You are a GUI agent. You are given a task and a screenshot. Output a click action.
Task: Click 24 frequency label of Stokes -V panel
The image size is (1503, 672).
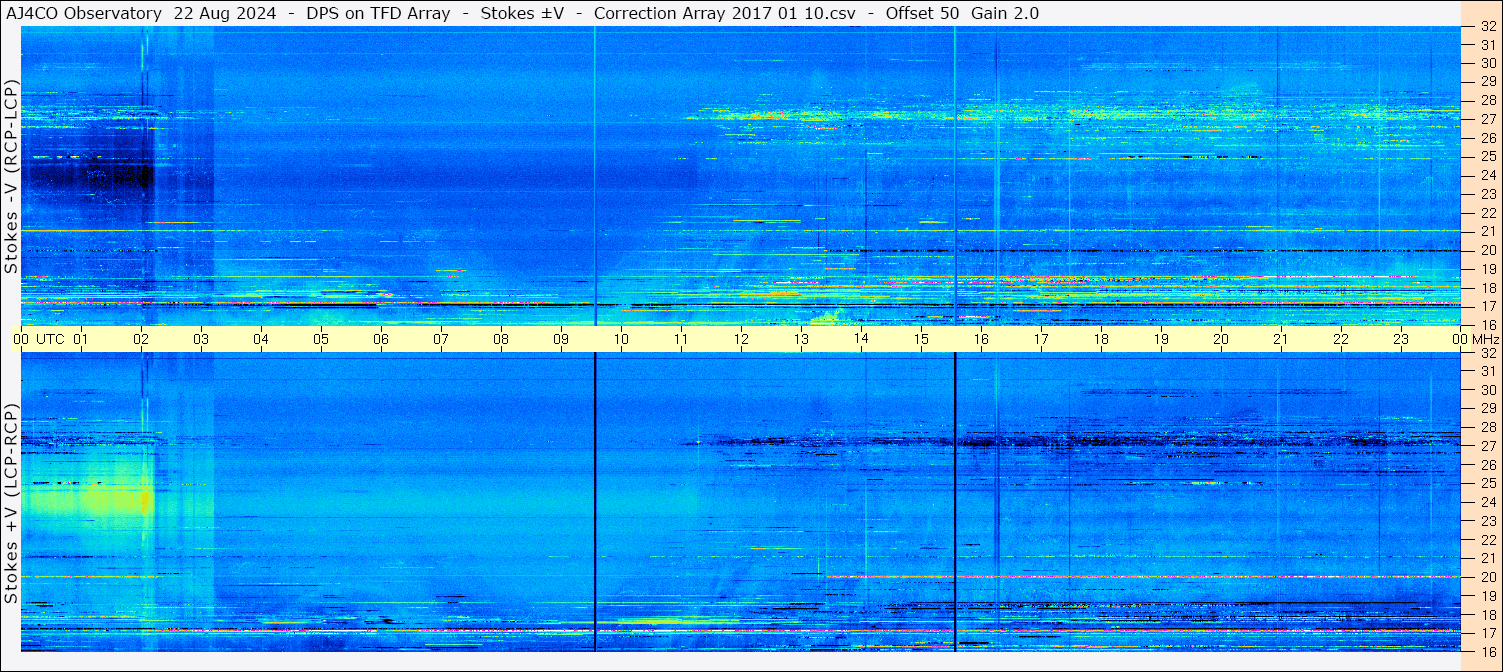[x=1487, y=175]
